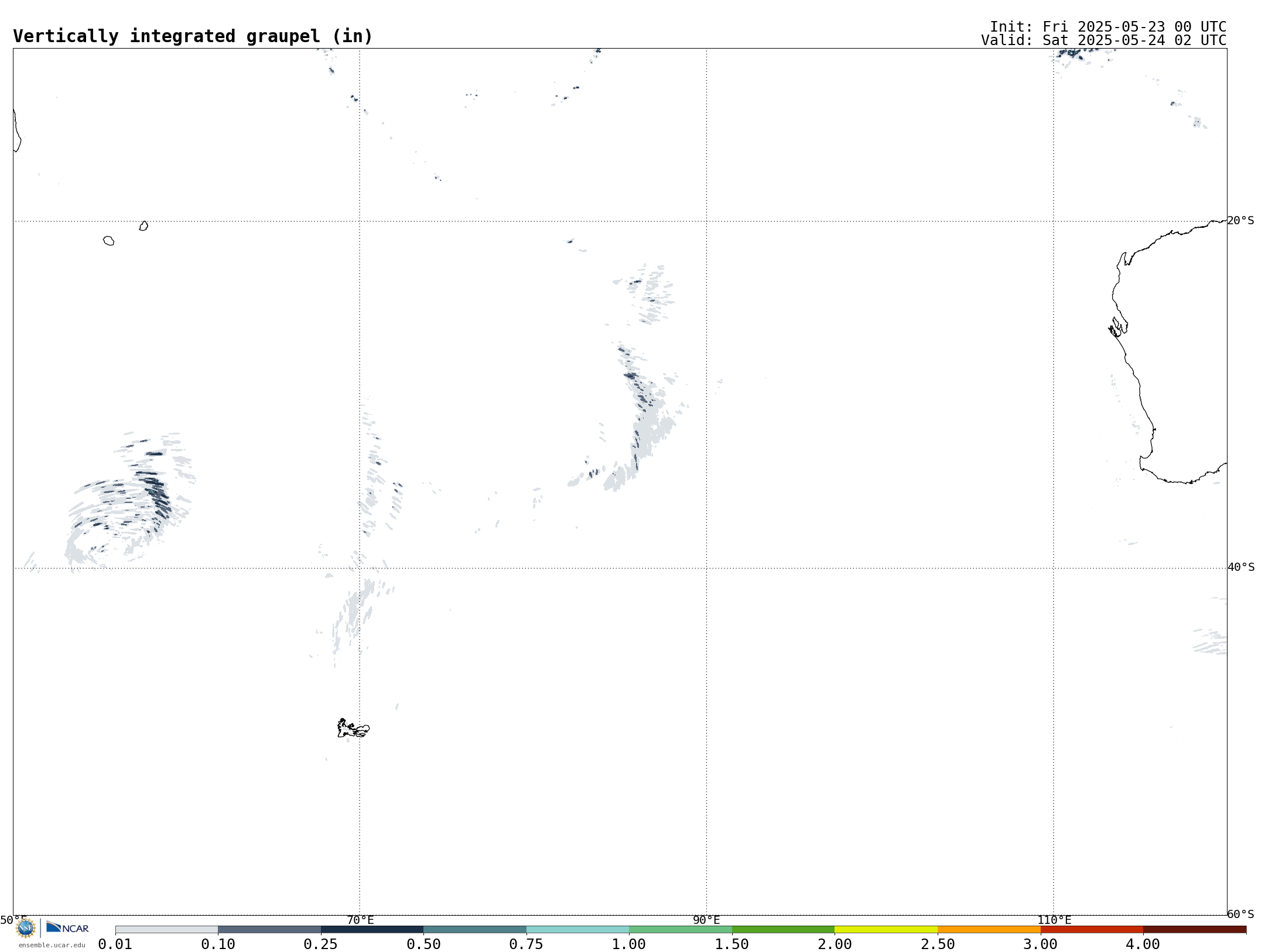This screenshot has width=1265, height=952.
Task: Click the 110°E longitude label
Action: tap(1054, 920)
